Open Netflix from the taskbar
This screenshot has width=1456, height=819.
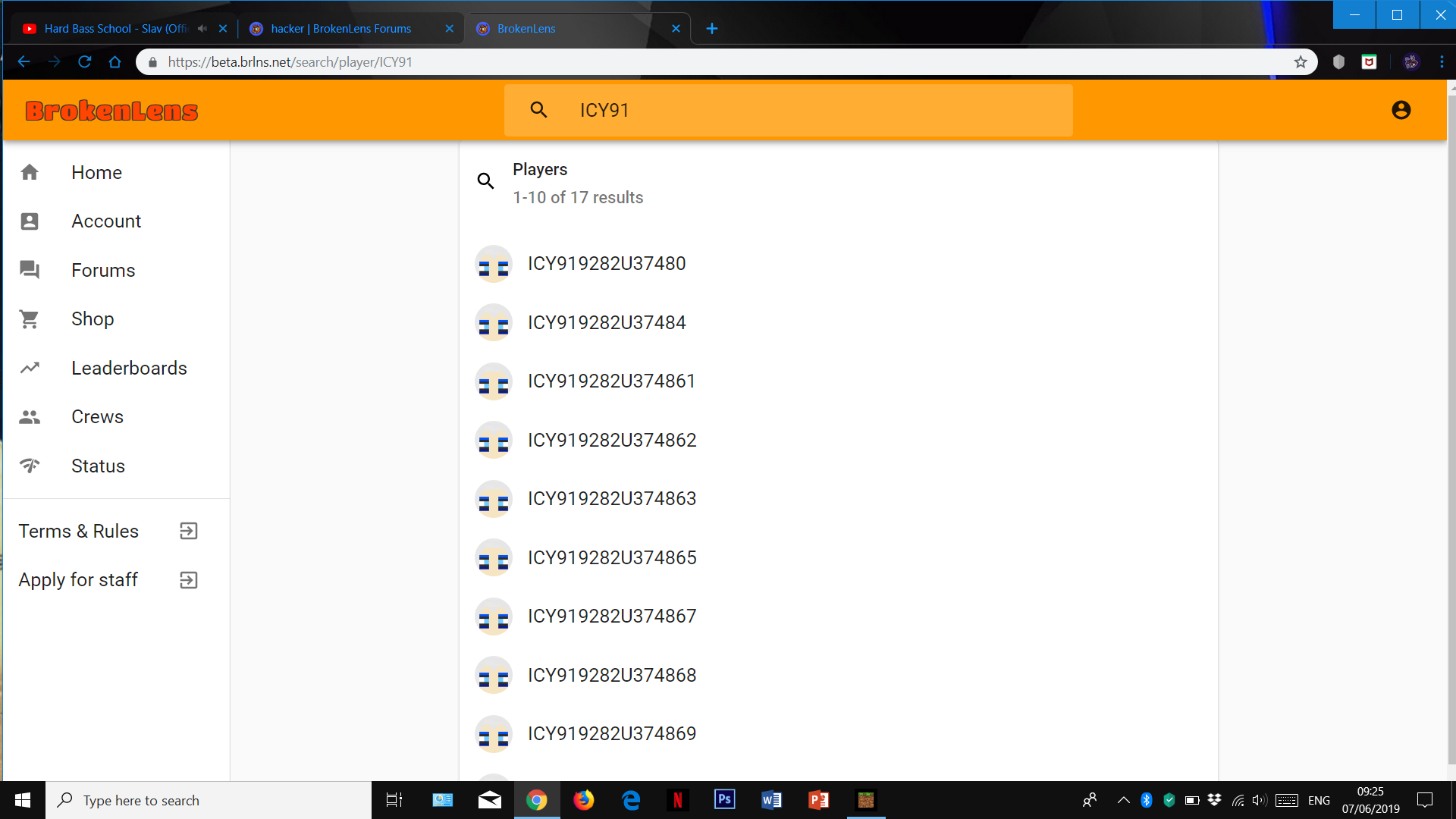[x=678, y=800]
